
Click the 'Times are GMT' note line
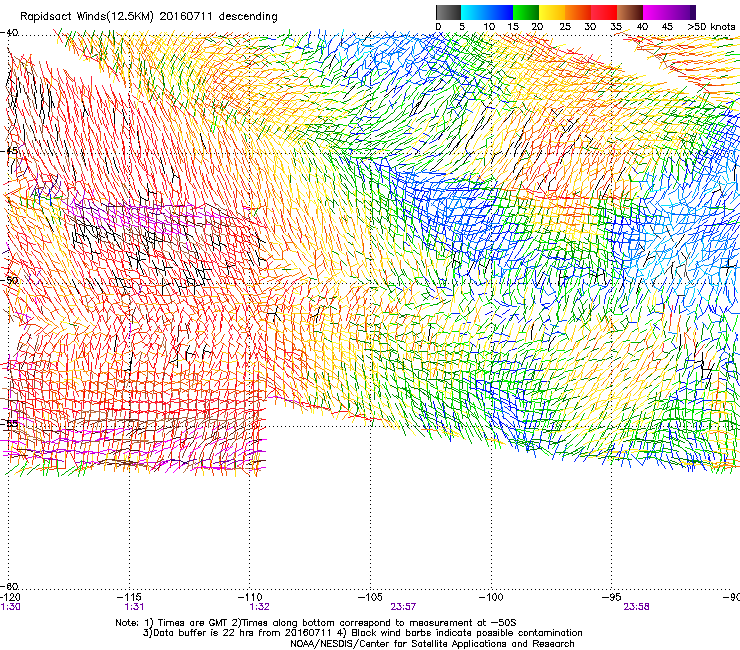pyautogui.click(x=316, y=623)
